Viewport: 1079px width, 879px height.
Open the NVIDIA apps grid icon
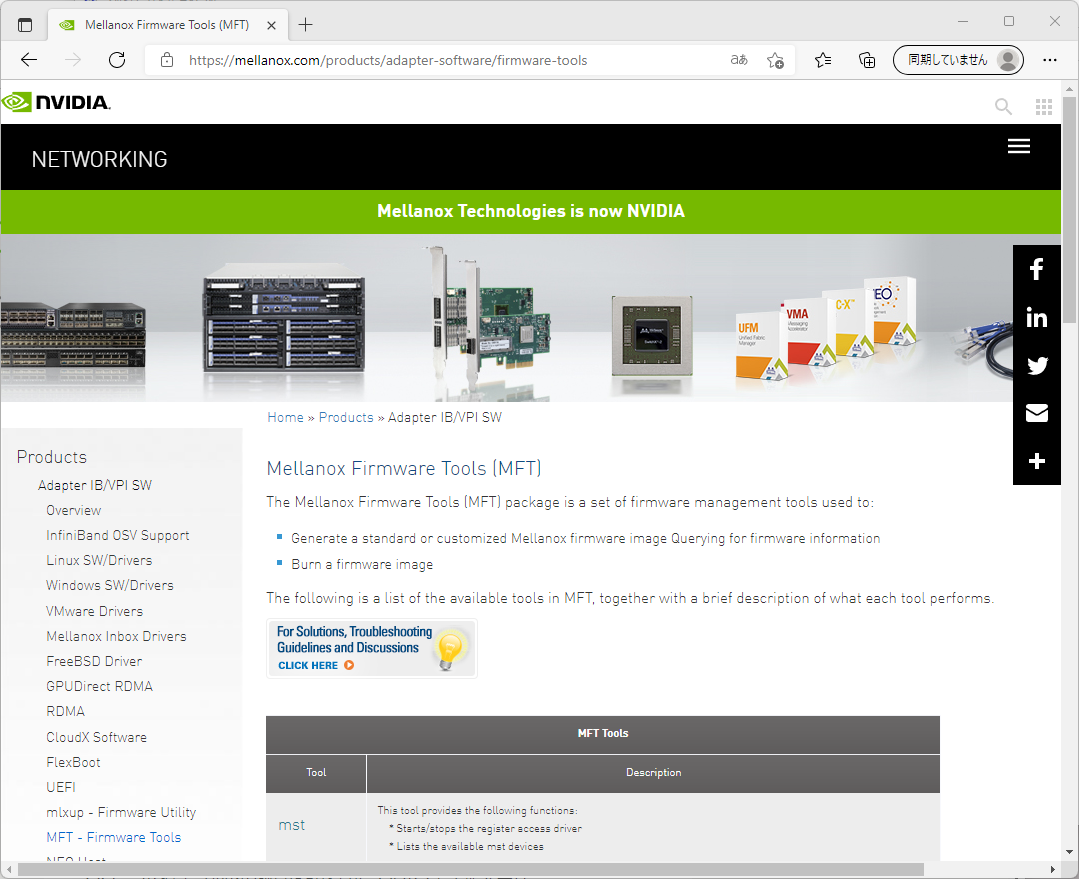tap(1044, 107)
